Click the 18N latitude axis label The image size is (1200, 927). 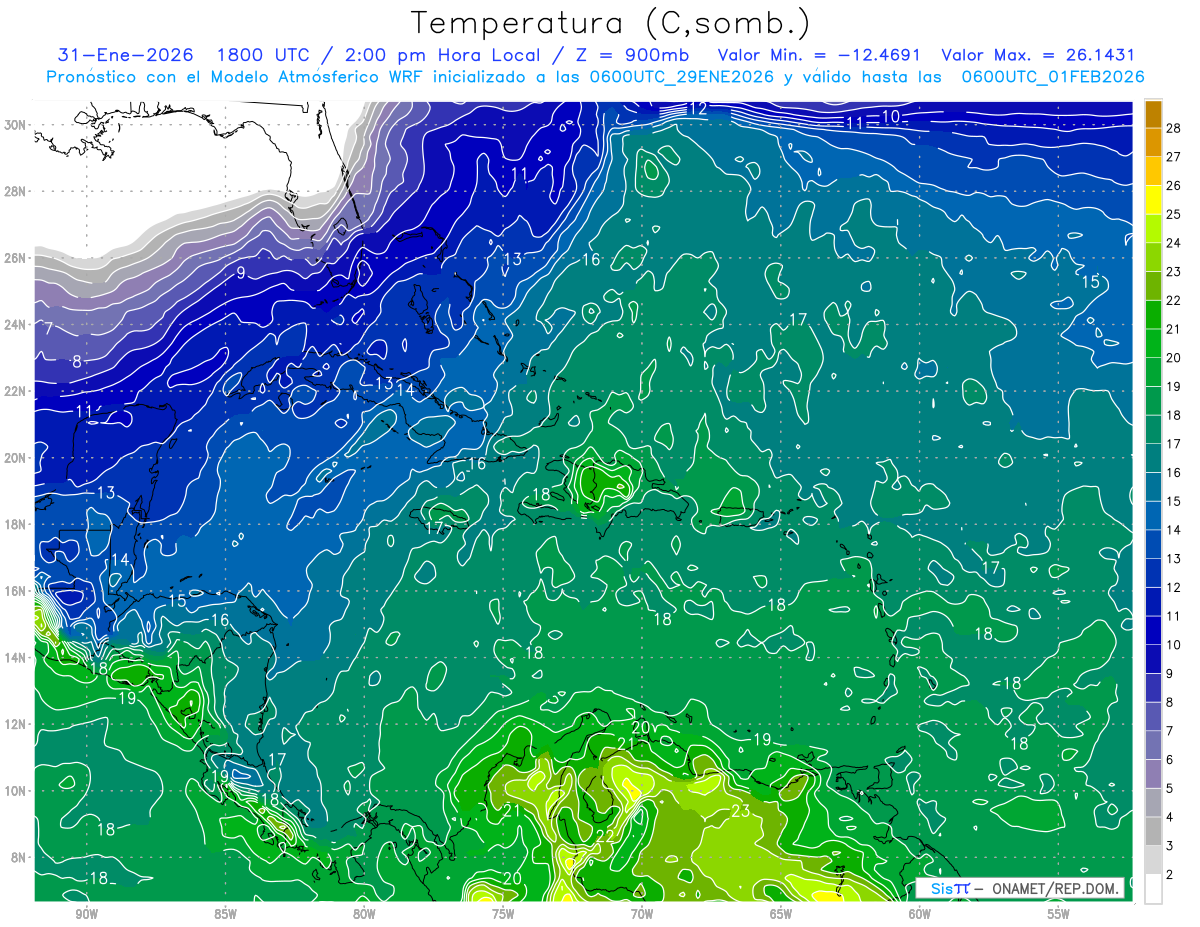(x=16, y=524)
